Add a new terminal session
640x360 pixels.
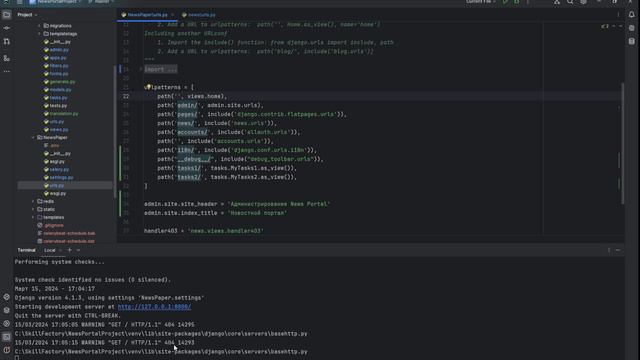tap(69, 250)
